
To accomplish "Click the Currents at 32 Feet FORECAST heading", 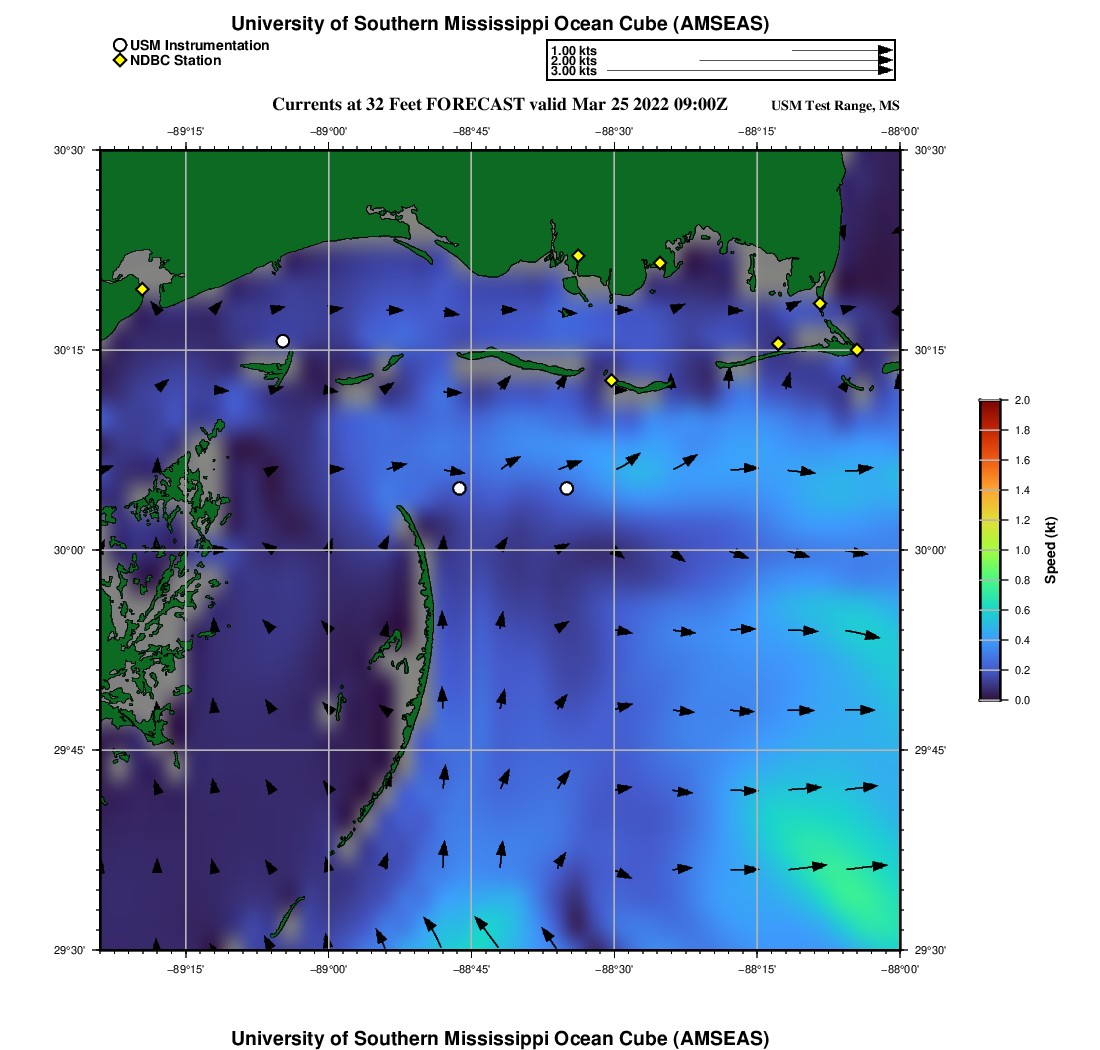I will tap(500, 105).
